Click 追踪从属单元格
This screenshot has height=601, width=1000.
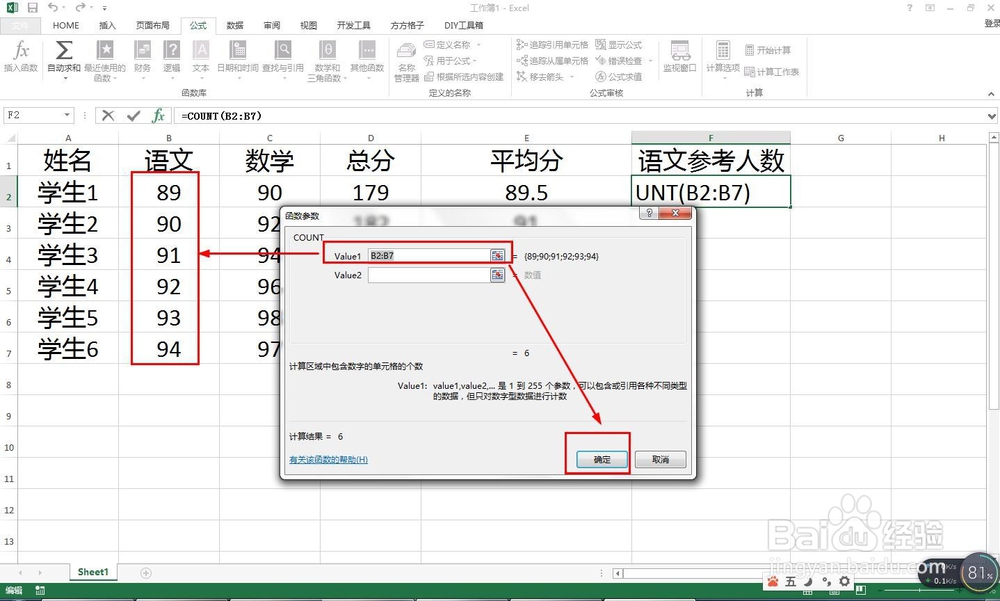pos(552,61)
